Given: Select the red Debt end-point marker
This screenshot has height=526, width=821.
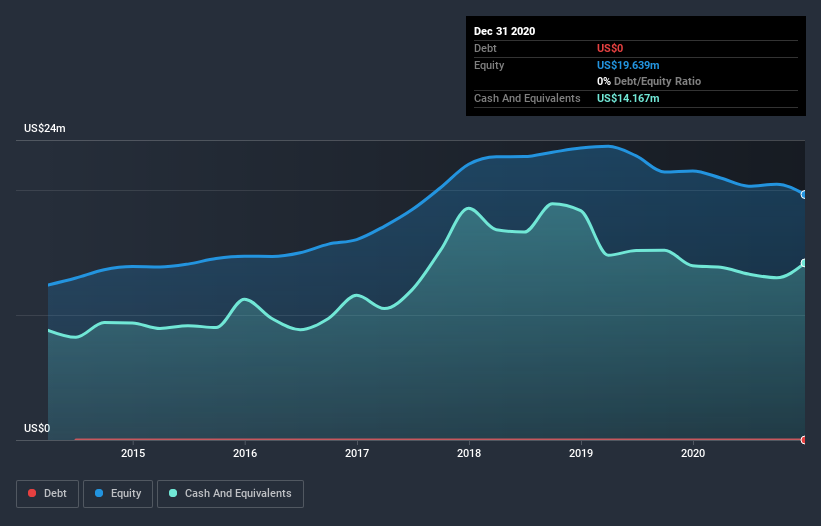Looking at the screenshot, I should coord(804,440).
